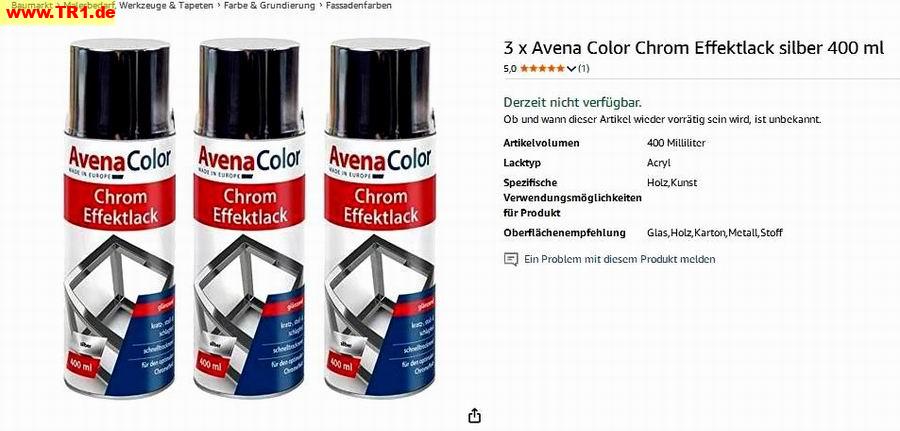This screenshot has width=900, height=431.
Task: Click the right Avena Color spray can
Action: (380, 218)
